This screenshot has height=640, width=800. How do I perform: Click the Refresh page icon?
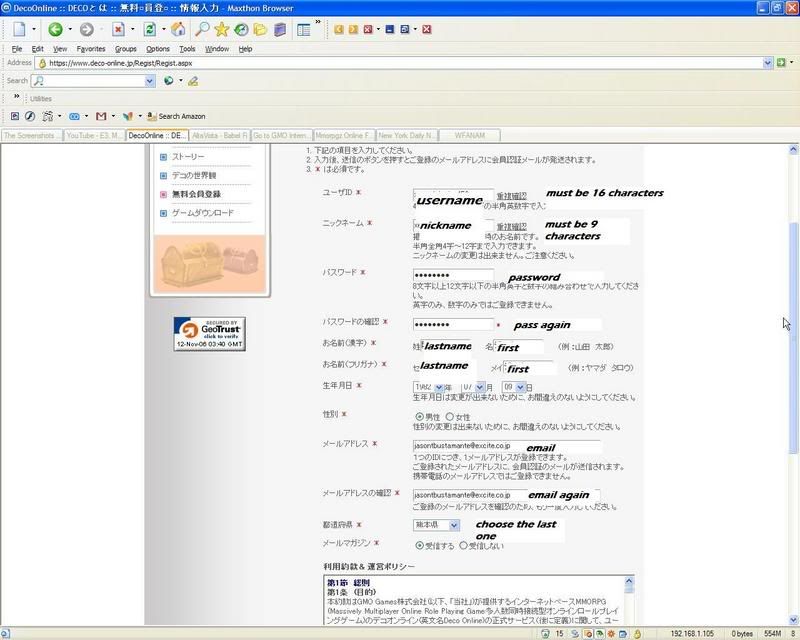coord(149,30)
